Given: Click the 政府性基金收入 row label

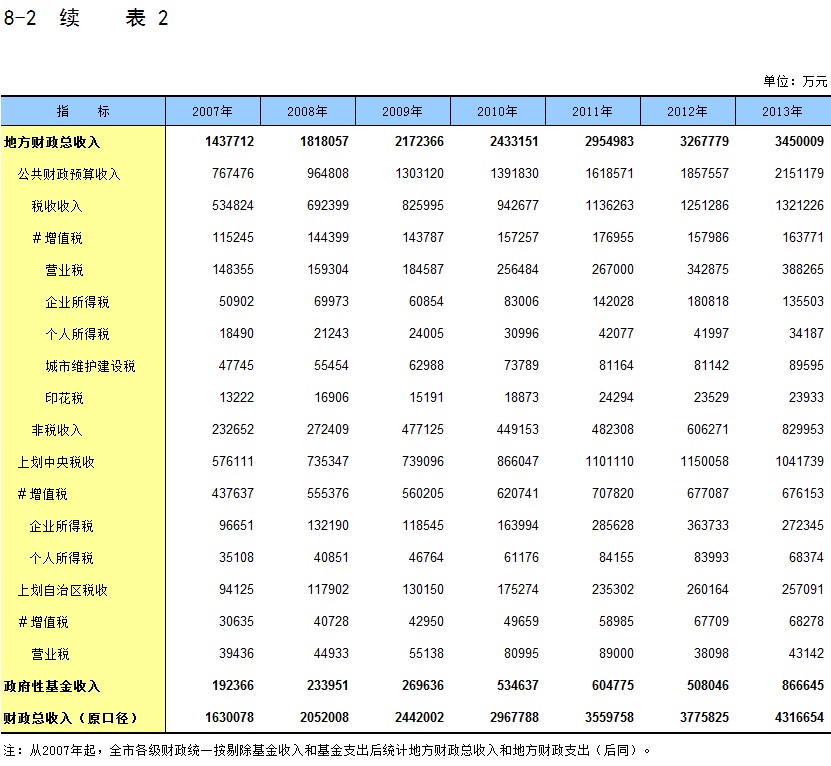Looking at the screenshot, I should pyautogui.click(x=52, y=686).
